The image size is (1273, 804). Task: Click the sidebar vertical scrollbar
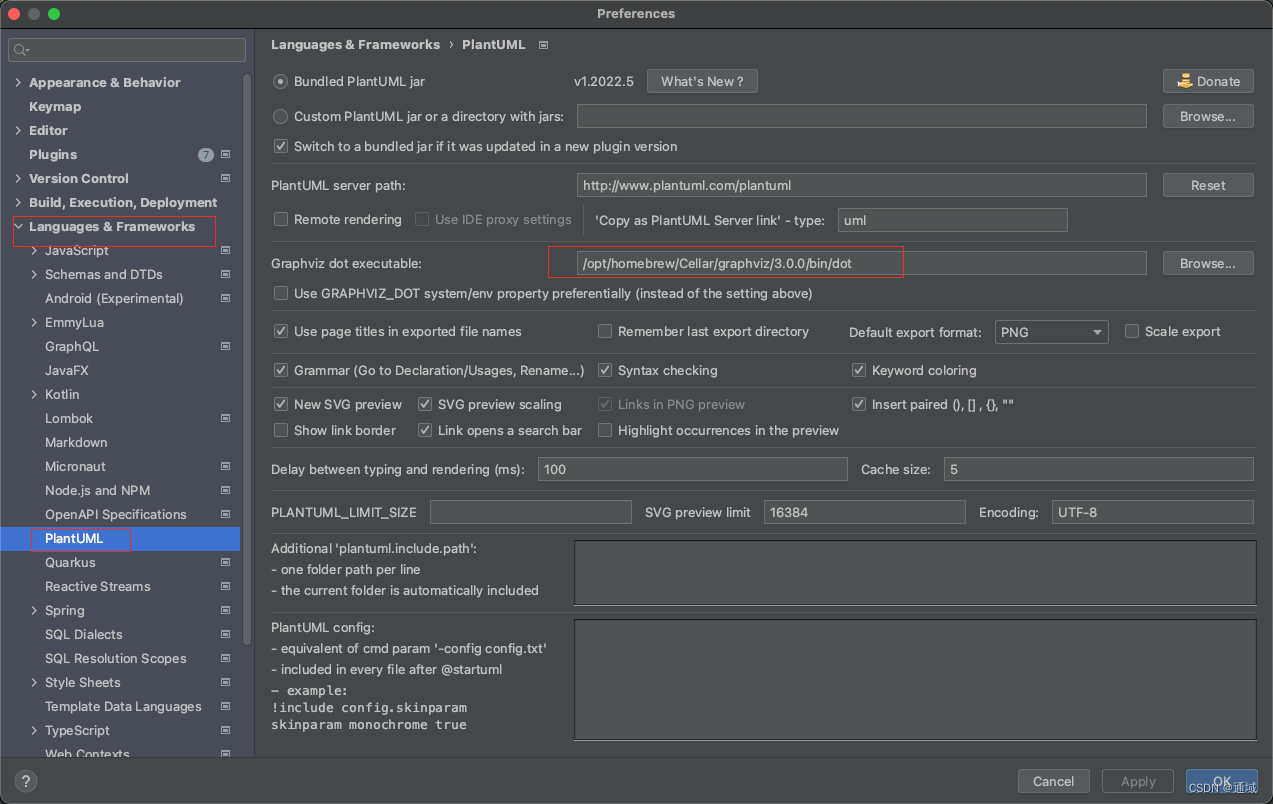[247, 360]
